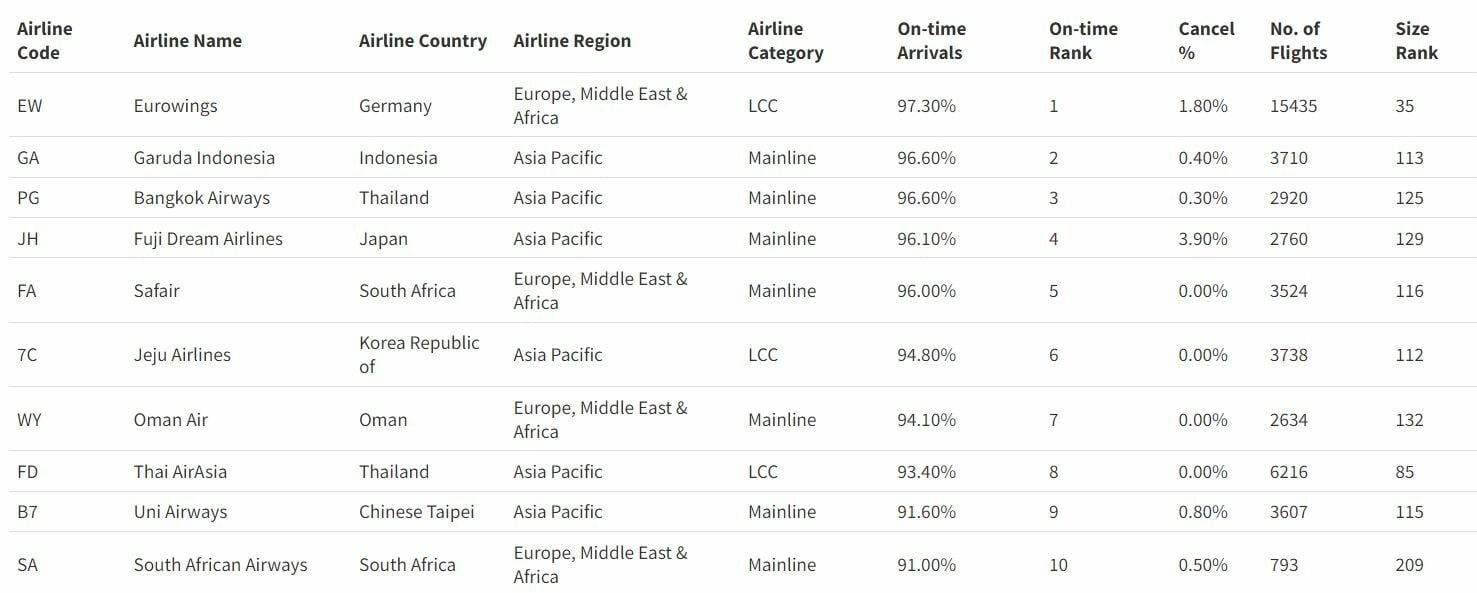Click the Airline Code column header
Image resolution: width=1477 pixels, height=593 pixels.
point(45,41)
